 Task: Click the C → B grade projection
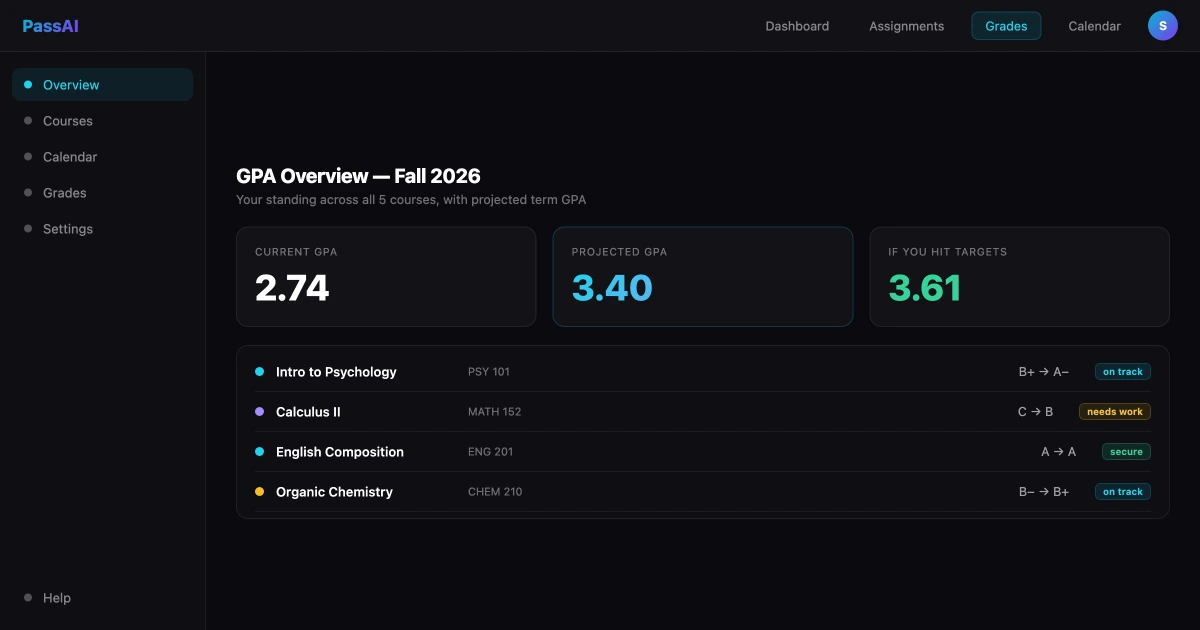click(x=1036, y=412)
